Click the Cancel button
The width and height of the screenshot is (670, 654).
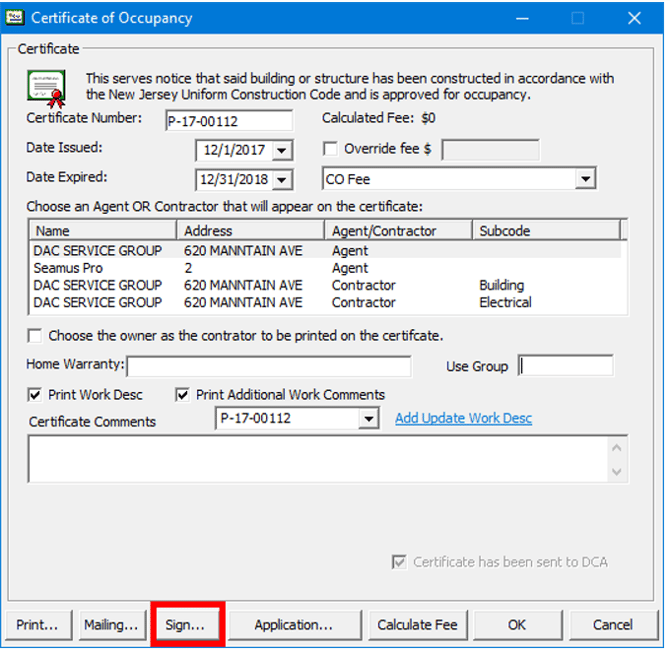click(613, 625)
